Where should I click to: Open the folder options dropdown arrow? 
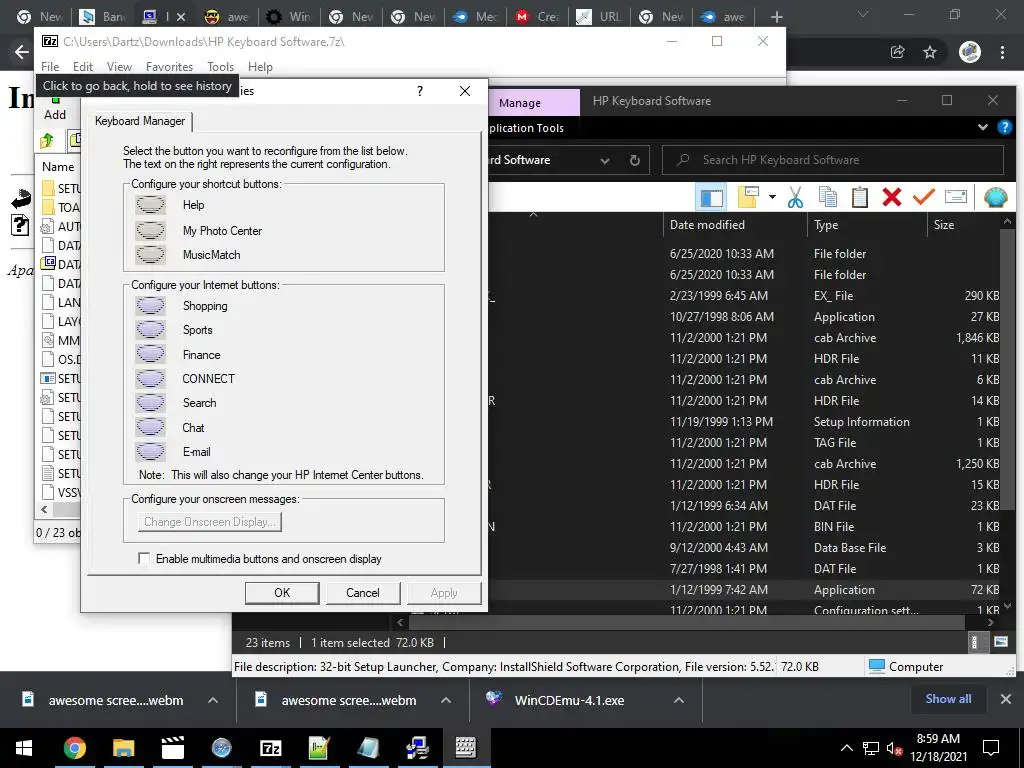click(x=773, y=197)
